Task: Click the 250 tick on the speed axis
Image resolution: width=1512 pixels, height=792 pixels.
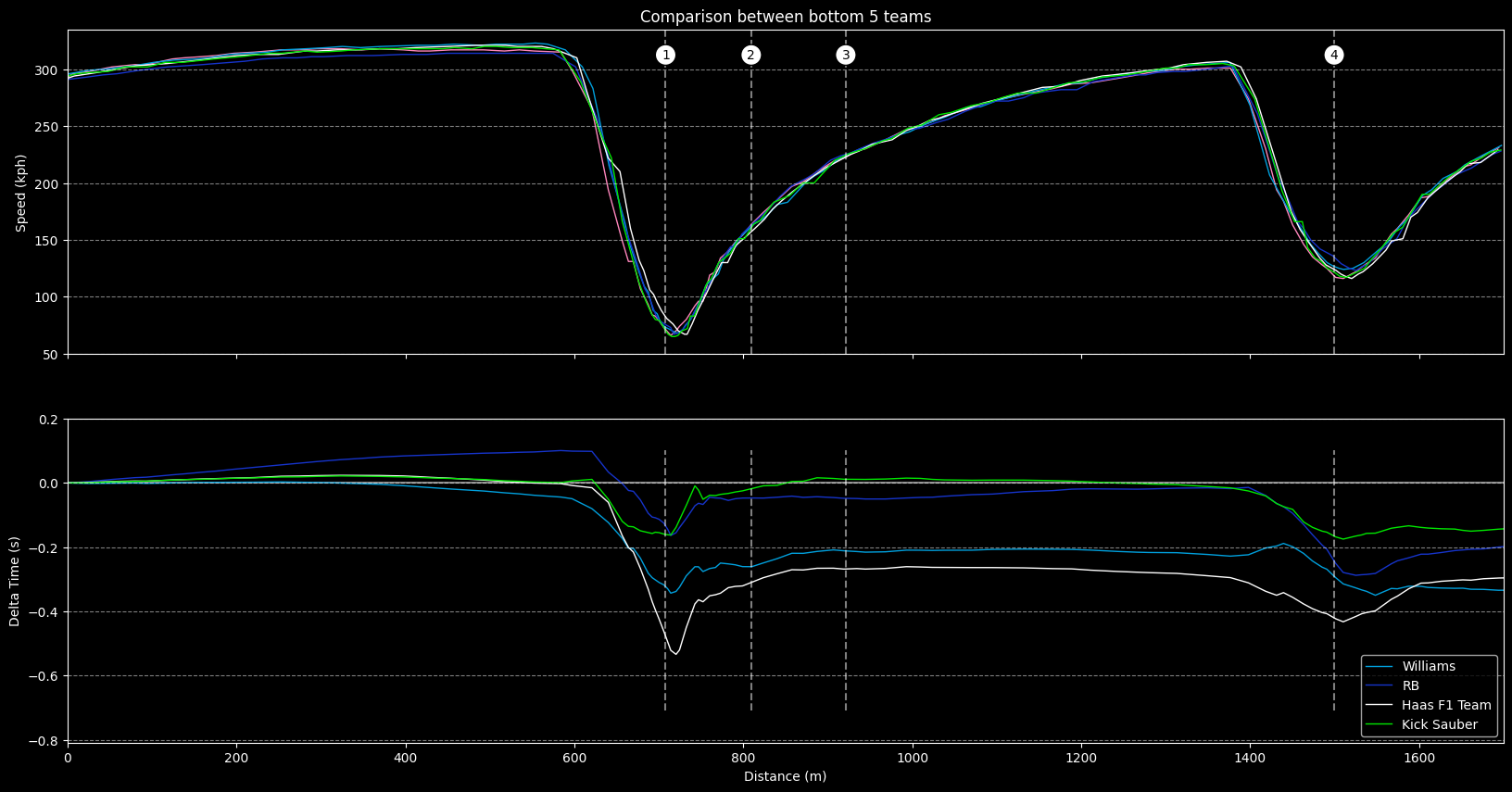Action: 48,127
